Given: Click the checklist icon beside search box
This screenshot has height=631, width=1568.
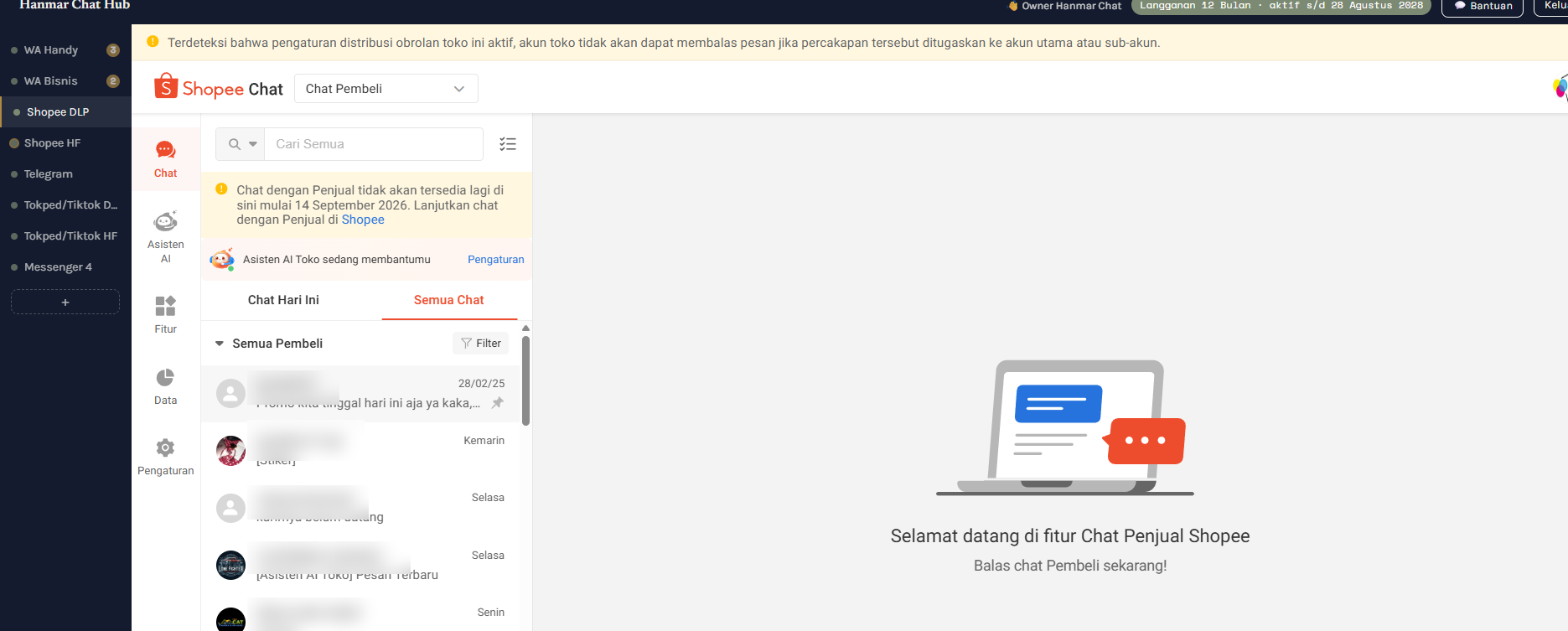Looking at the screenshot, I should coord(508,144).
